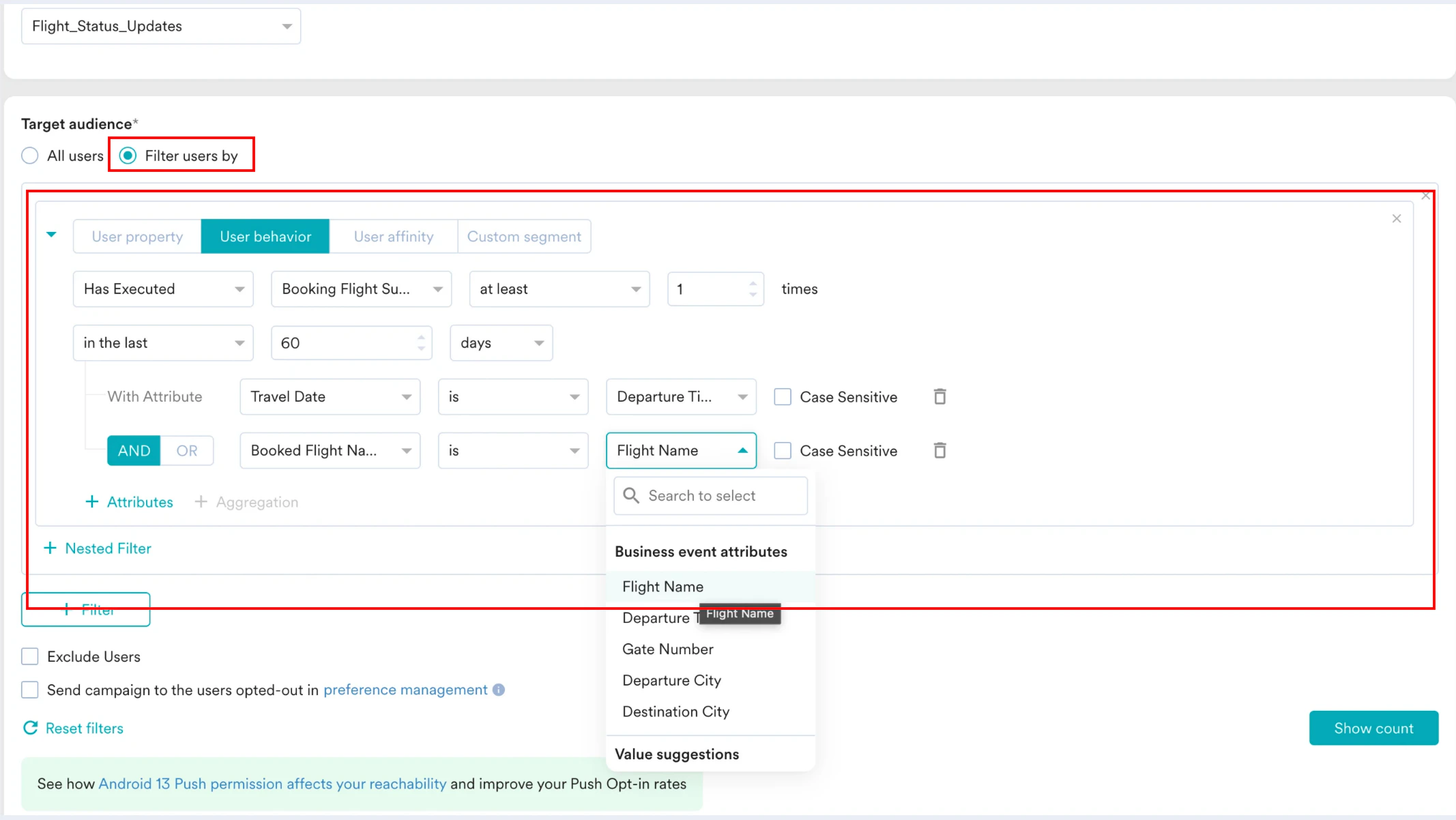Image resolution: width=1456 pixels, height=820 pixels.
Task: Switch to the User property tab
Action: 137,237
